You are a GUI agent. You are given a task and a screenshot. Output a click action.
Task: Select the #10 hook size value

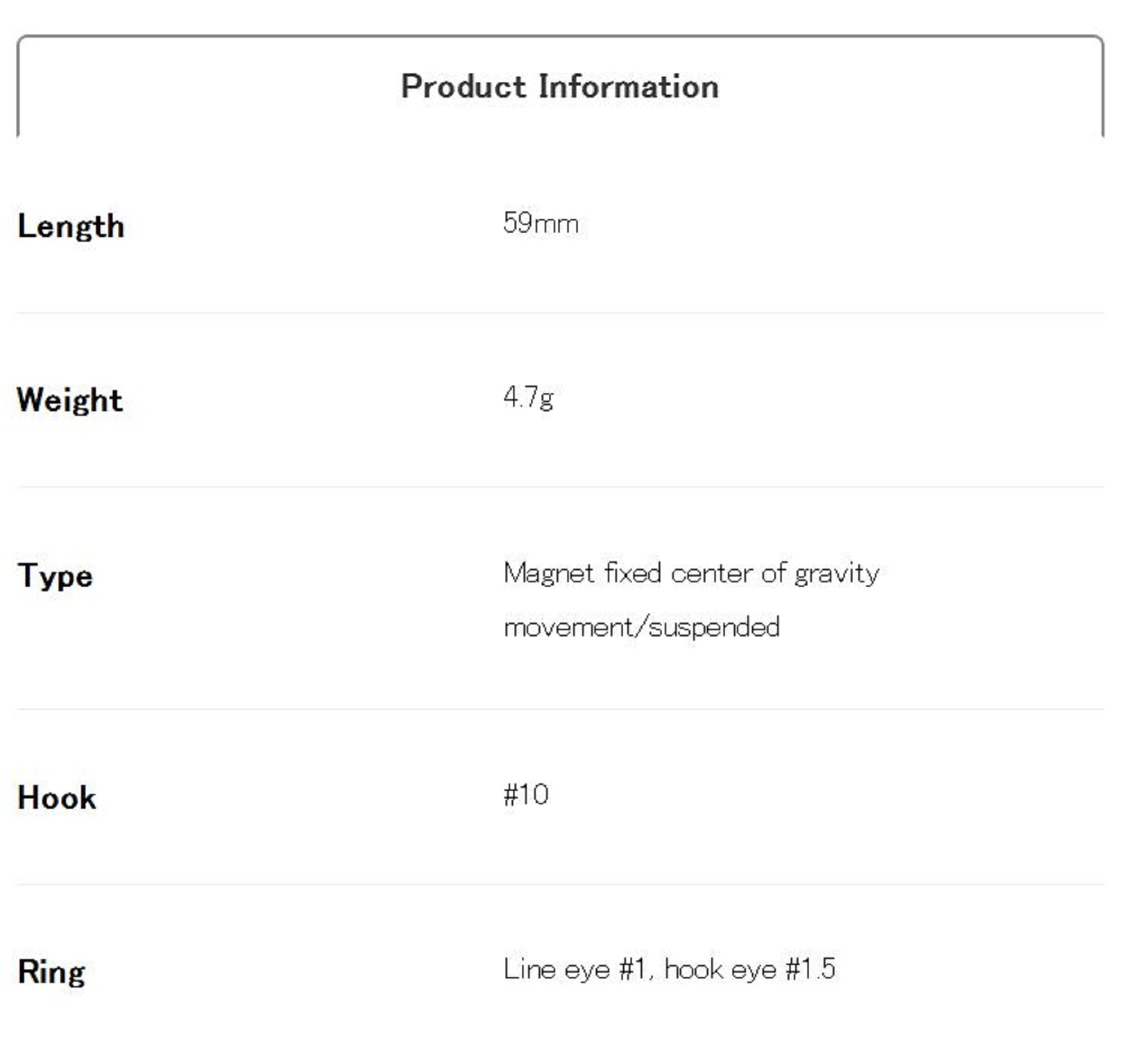coord(526,795)
